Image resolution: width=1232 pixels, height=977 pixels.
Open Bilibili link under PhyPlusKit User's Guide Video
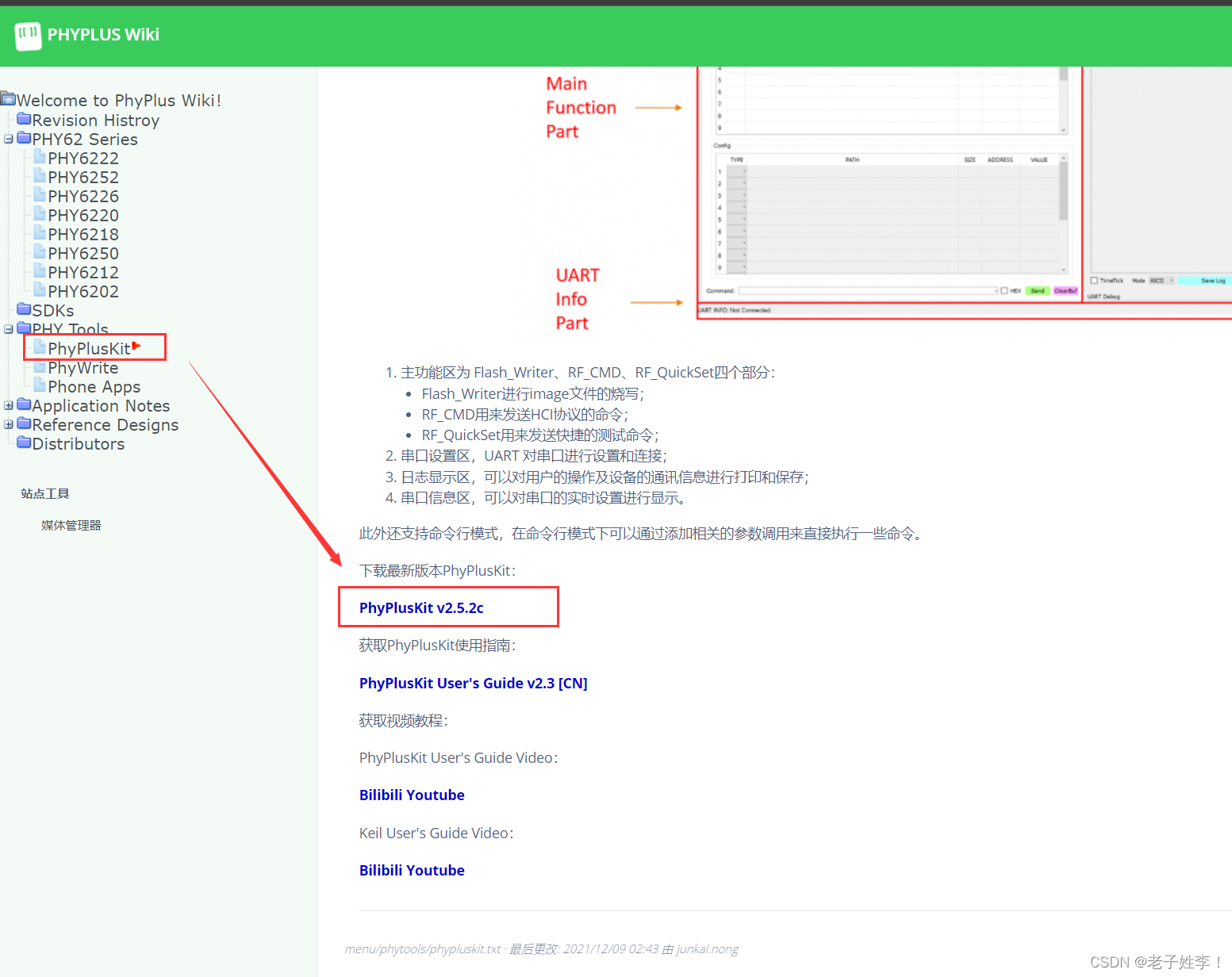pos(380,795)
